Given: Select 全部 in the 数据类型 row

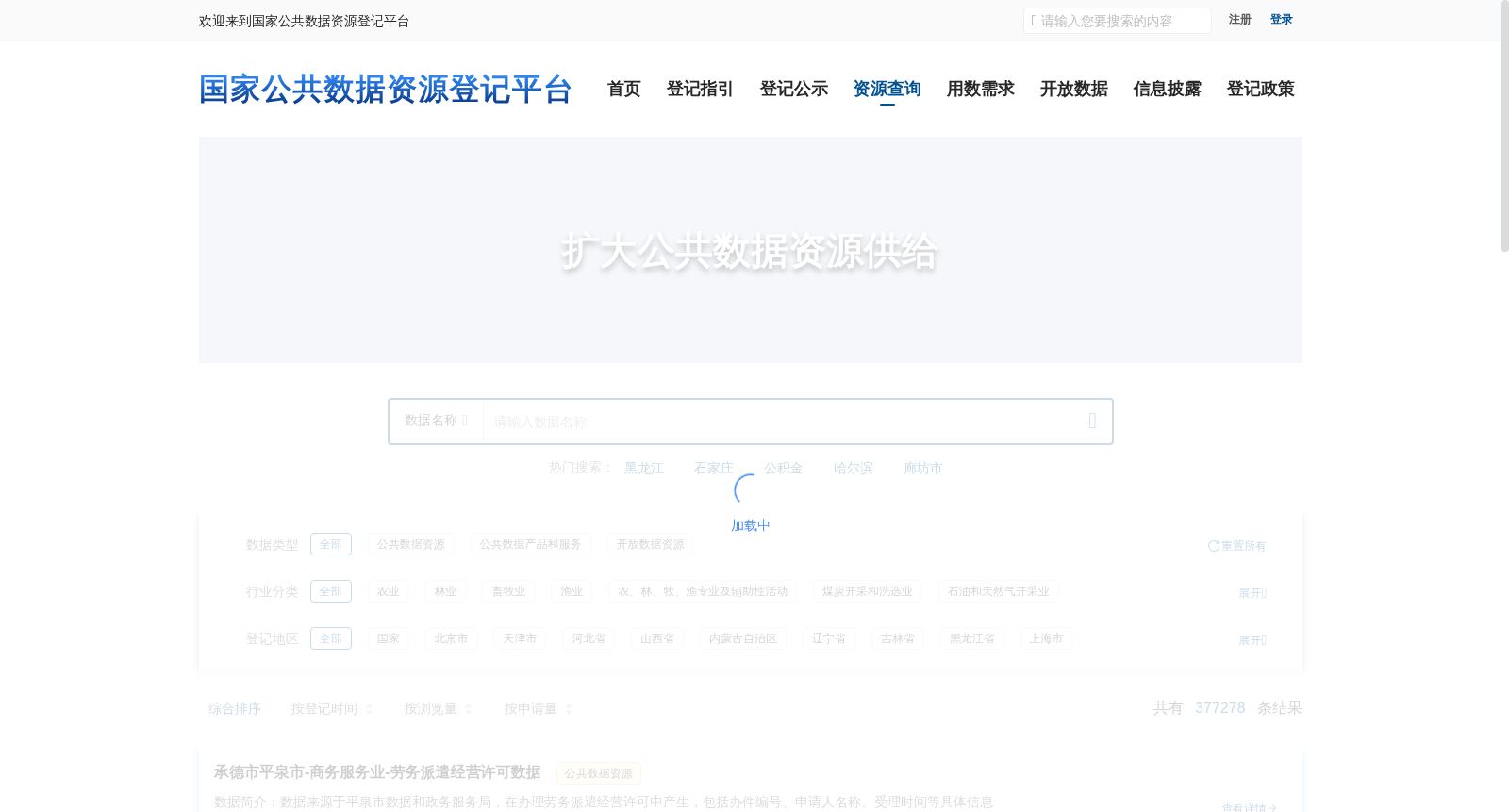Looking at the screenshot, I should tap(331, 544).
